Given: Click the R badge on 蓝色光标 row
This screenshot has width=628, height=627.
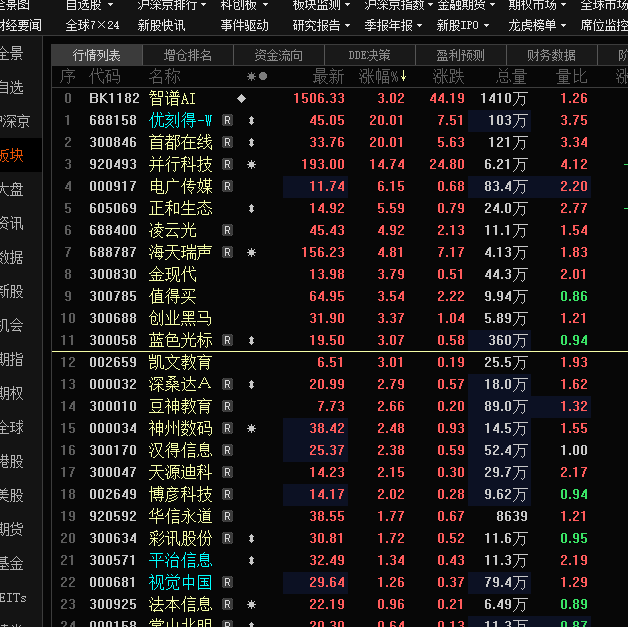Looking at the screenshot, I should click(227, 340).
